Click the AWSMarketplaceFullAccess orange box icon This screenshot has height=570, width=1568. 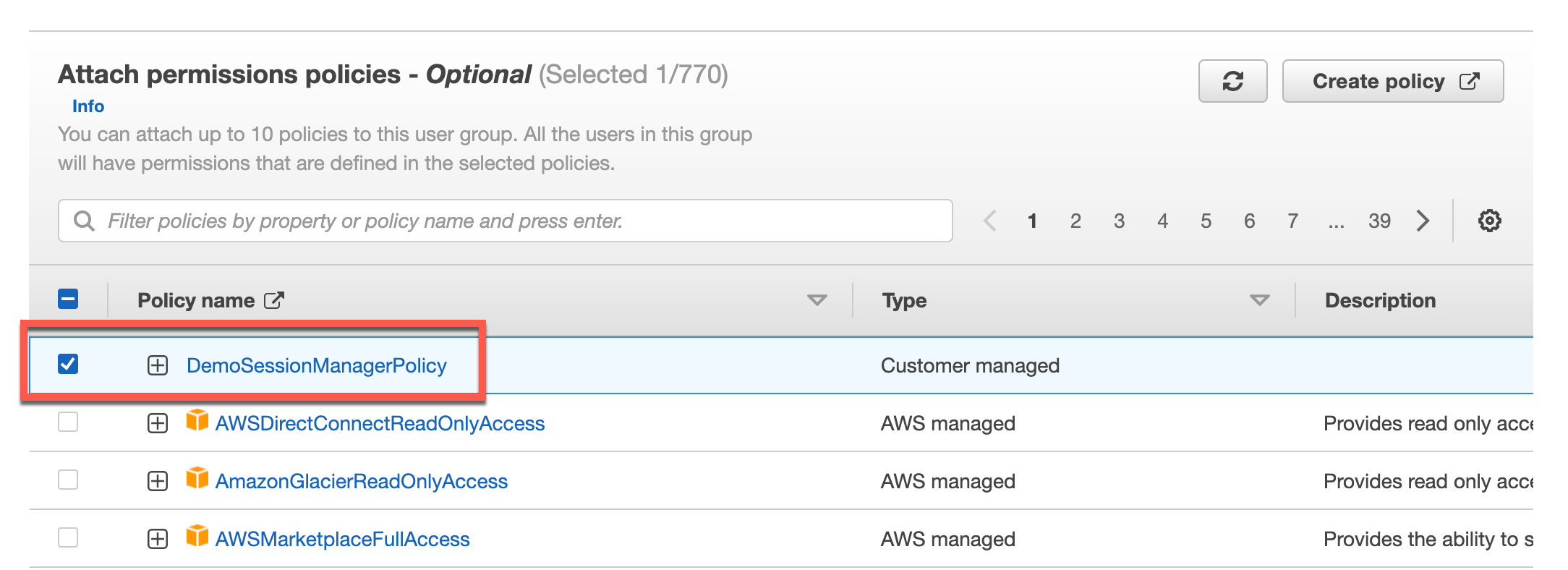coord(197,536)
